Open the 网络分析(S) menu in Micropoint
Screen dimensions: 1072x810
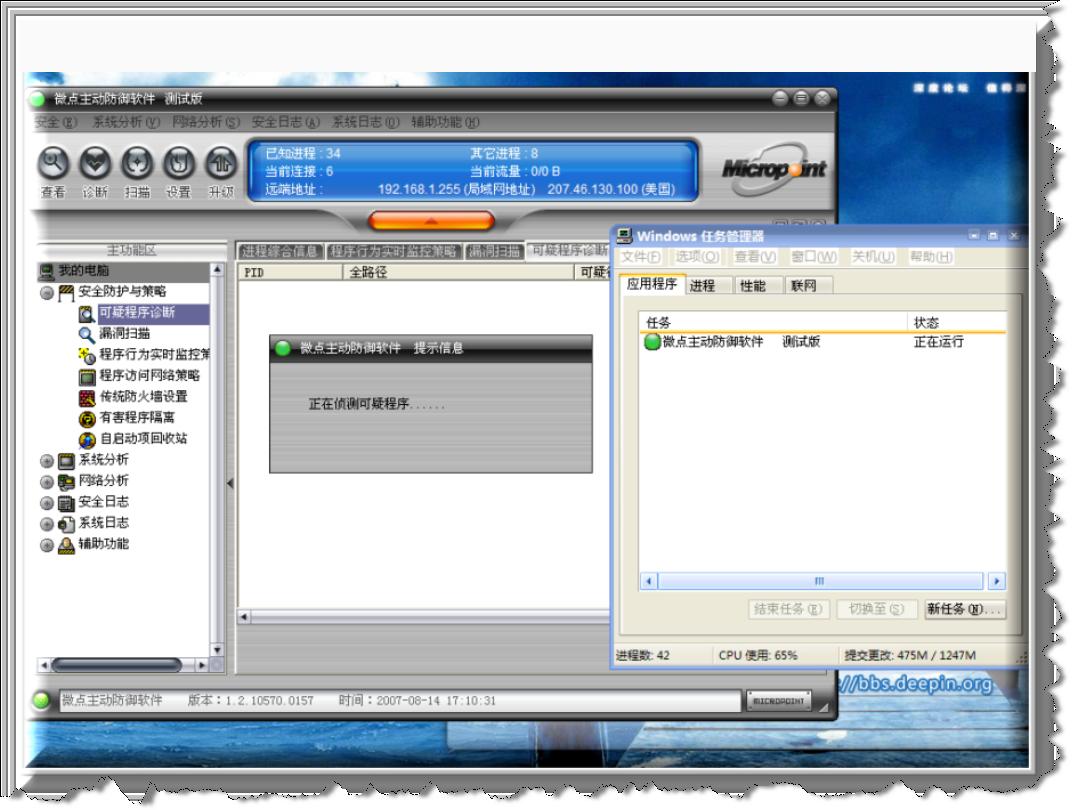point(206,122)
